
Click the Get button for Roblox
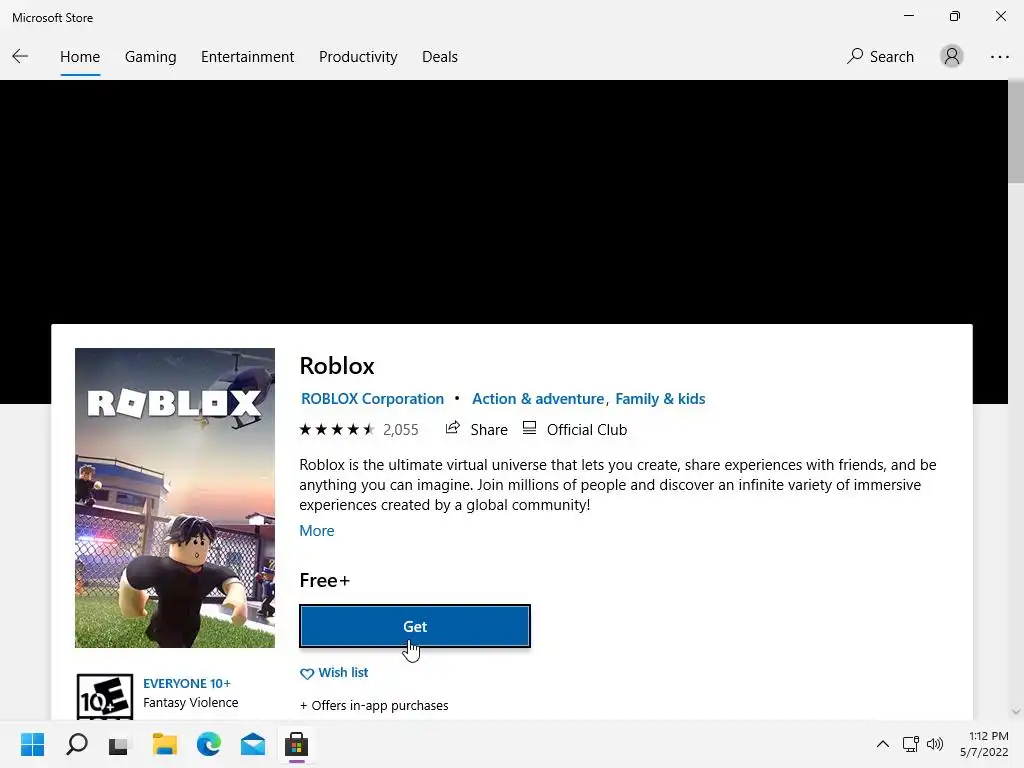pos(415,626)
